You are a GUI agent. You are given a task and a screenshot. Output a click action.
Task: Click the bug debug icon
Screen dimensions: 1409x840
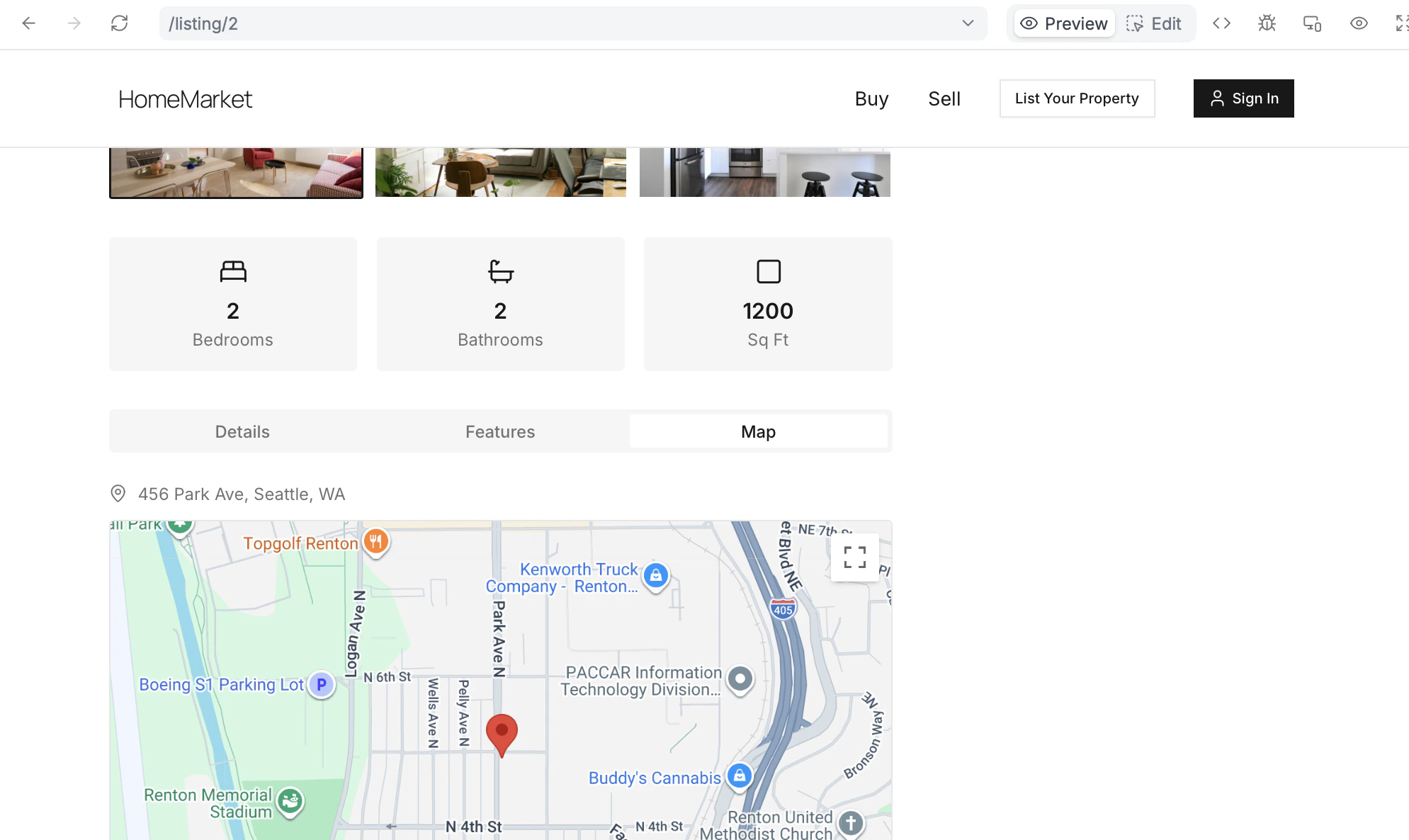[x=1267, y=23]
